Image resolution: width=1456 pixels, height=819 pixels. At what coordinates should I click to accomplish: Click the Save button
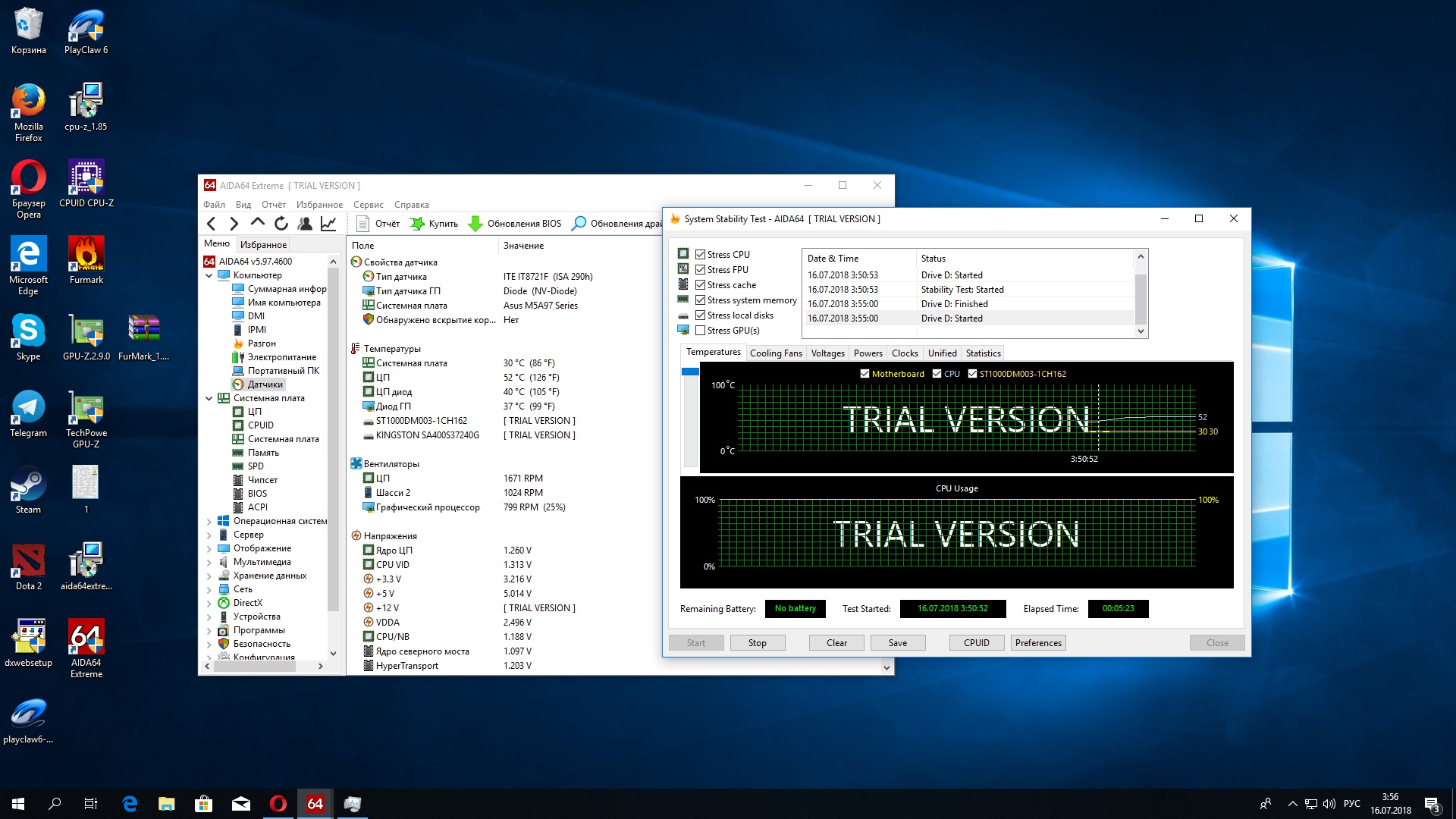pos(898,643)
